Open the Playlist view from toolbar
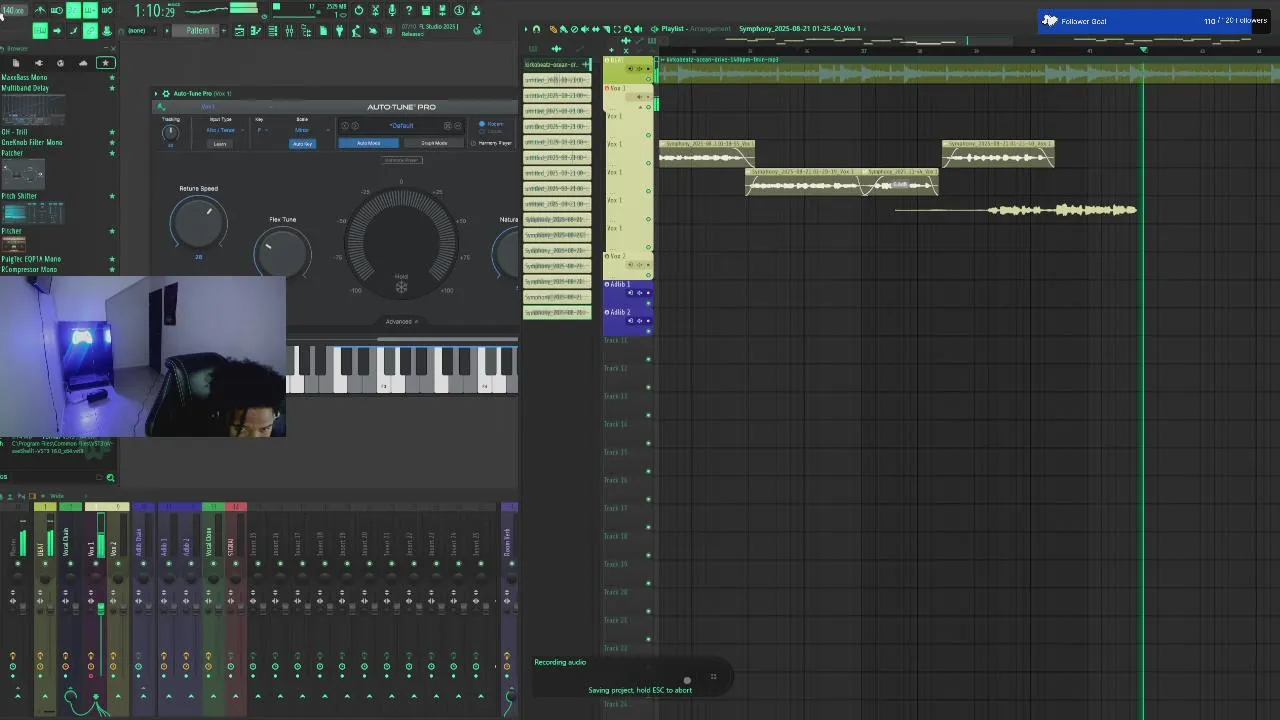1280x720 pixels. [240, 30]
